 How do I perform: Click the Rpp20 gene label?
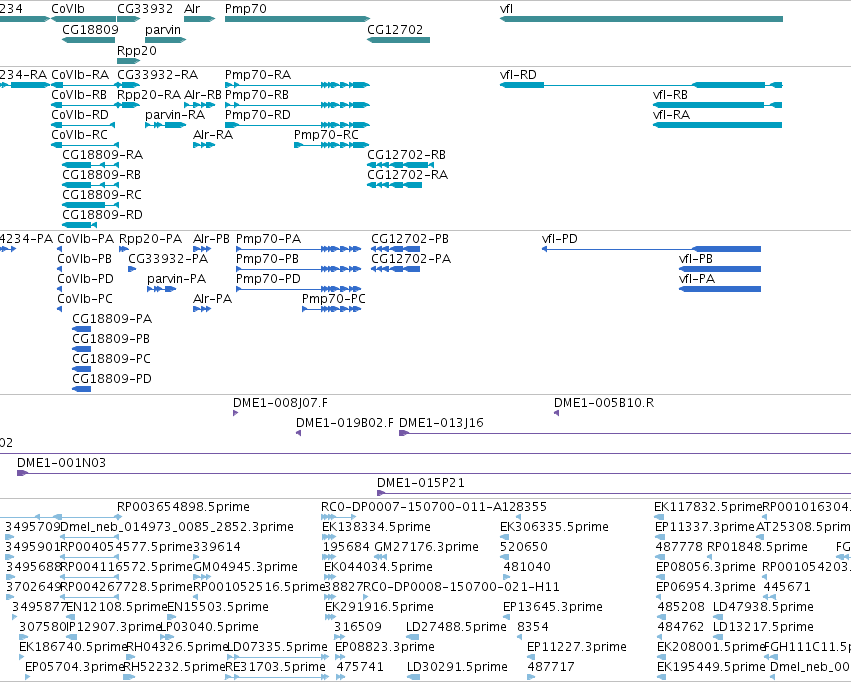pyautogui.click(x=137, y=50)
